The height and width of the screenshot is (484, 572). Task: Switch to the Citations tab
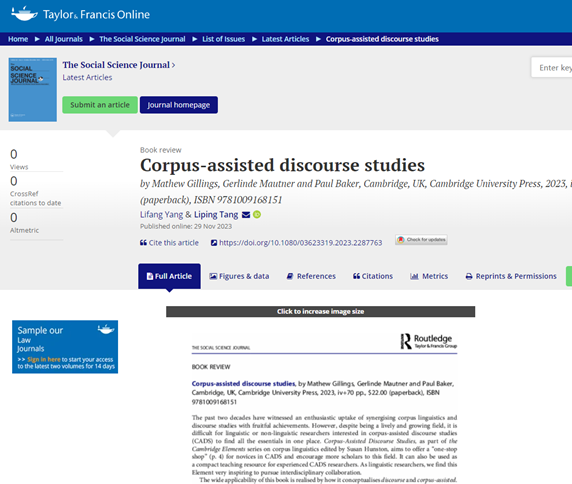coord(373,276)
